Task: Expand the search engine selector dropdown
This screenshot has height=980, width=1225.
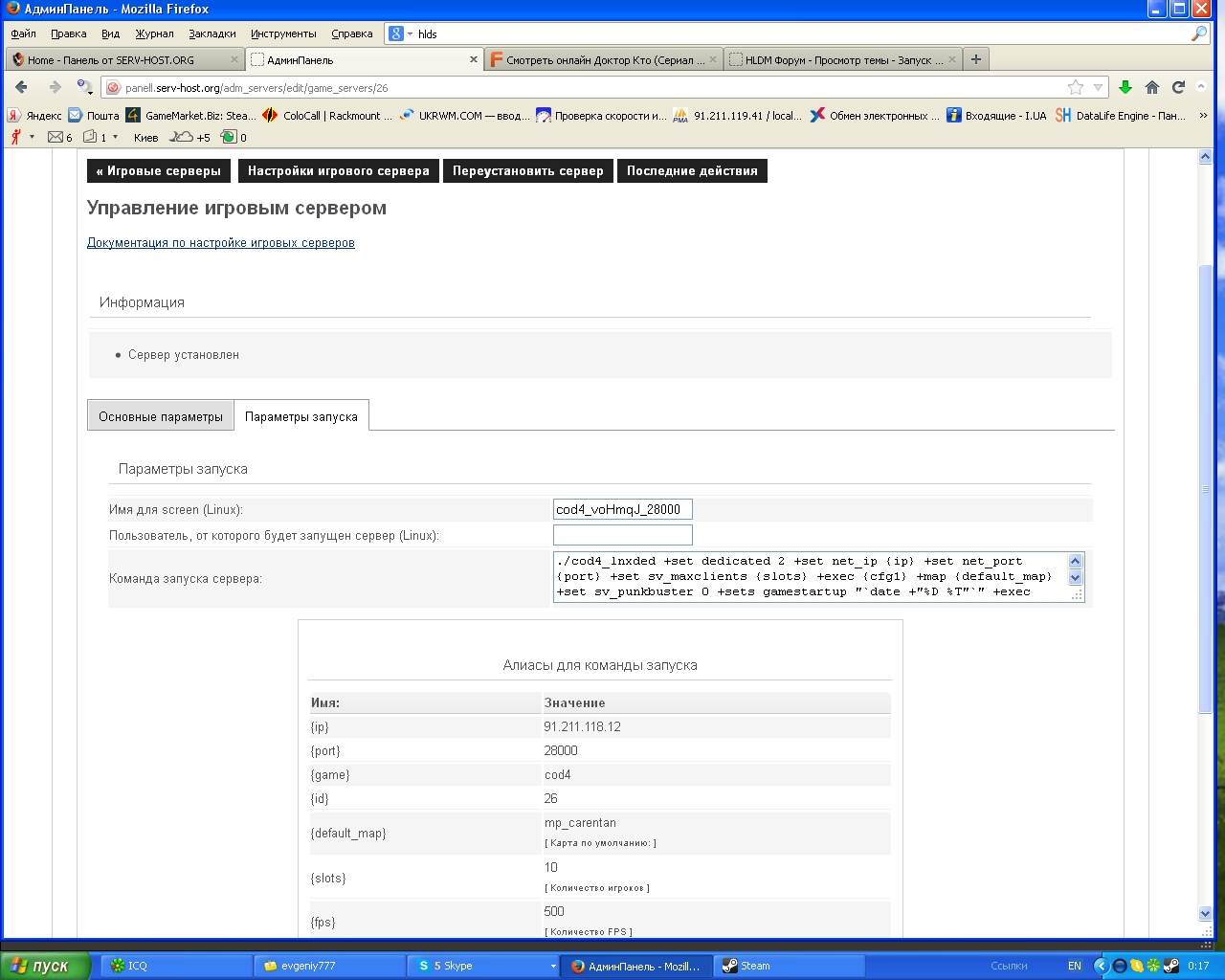Action: coord(400,33)
